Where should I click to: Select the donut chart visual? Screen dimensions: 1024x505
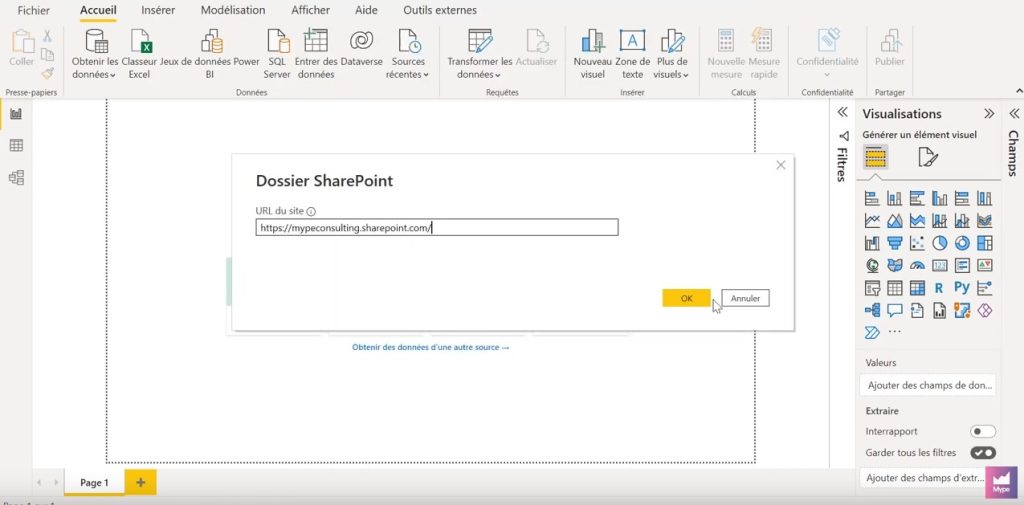tap(962, 244)
